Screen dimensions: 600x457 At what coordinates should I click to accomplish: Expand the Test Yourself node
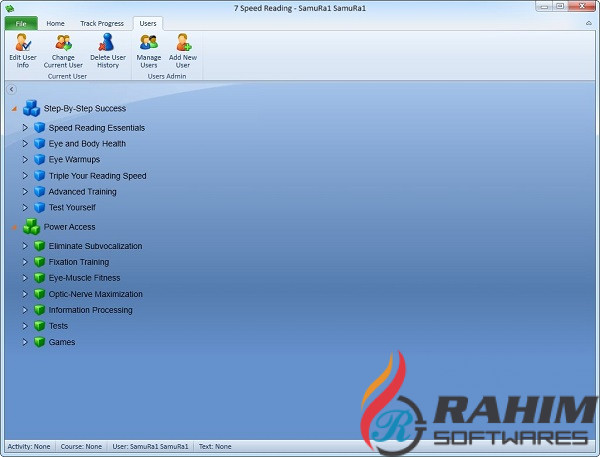(x=25, y=207)
